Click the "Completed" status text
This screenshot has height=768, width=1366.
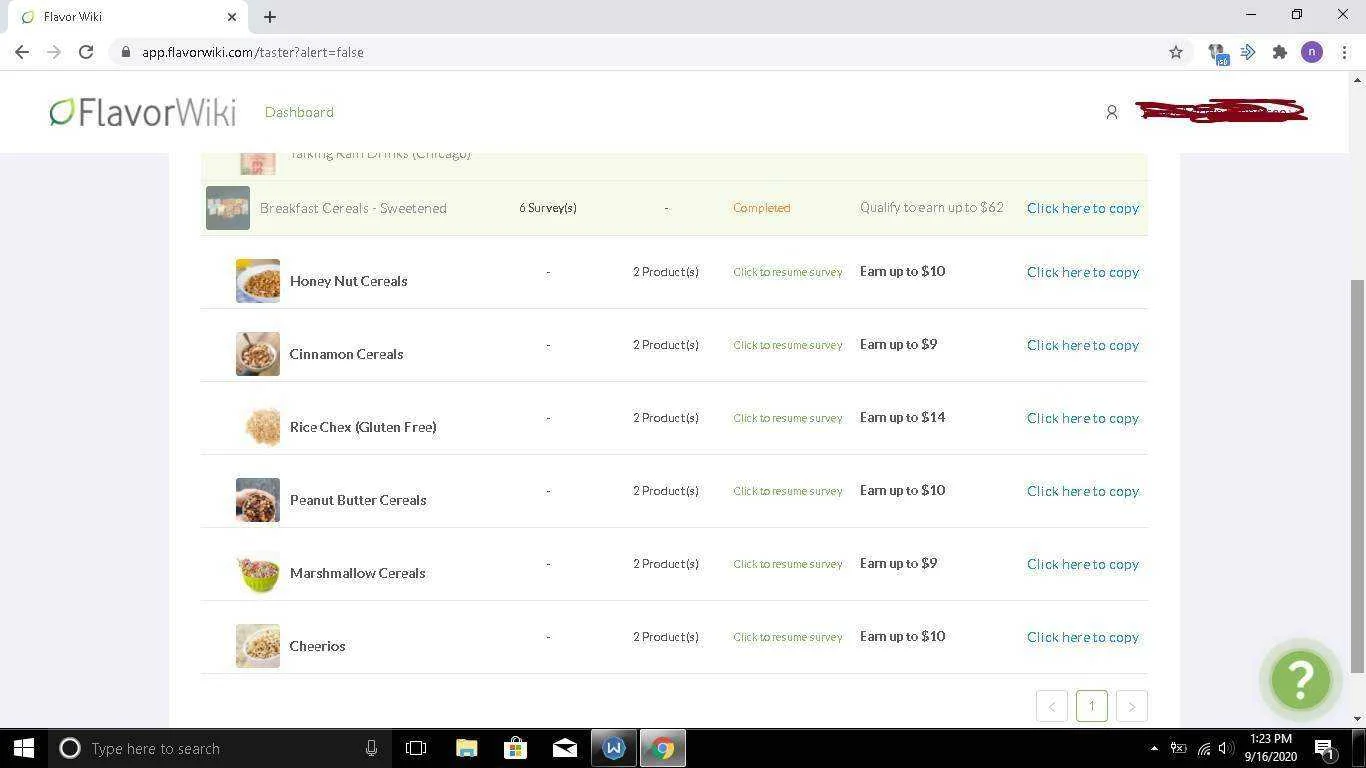pos(762,208)
